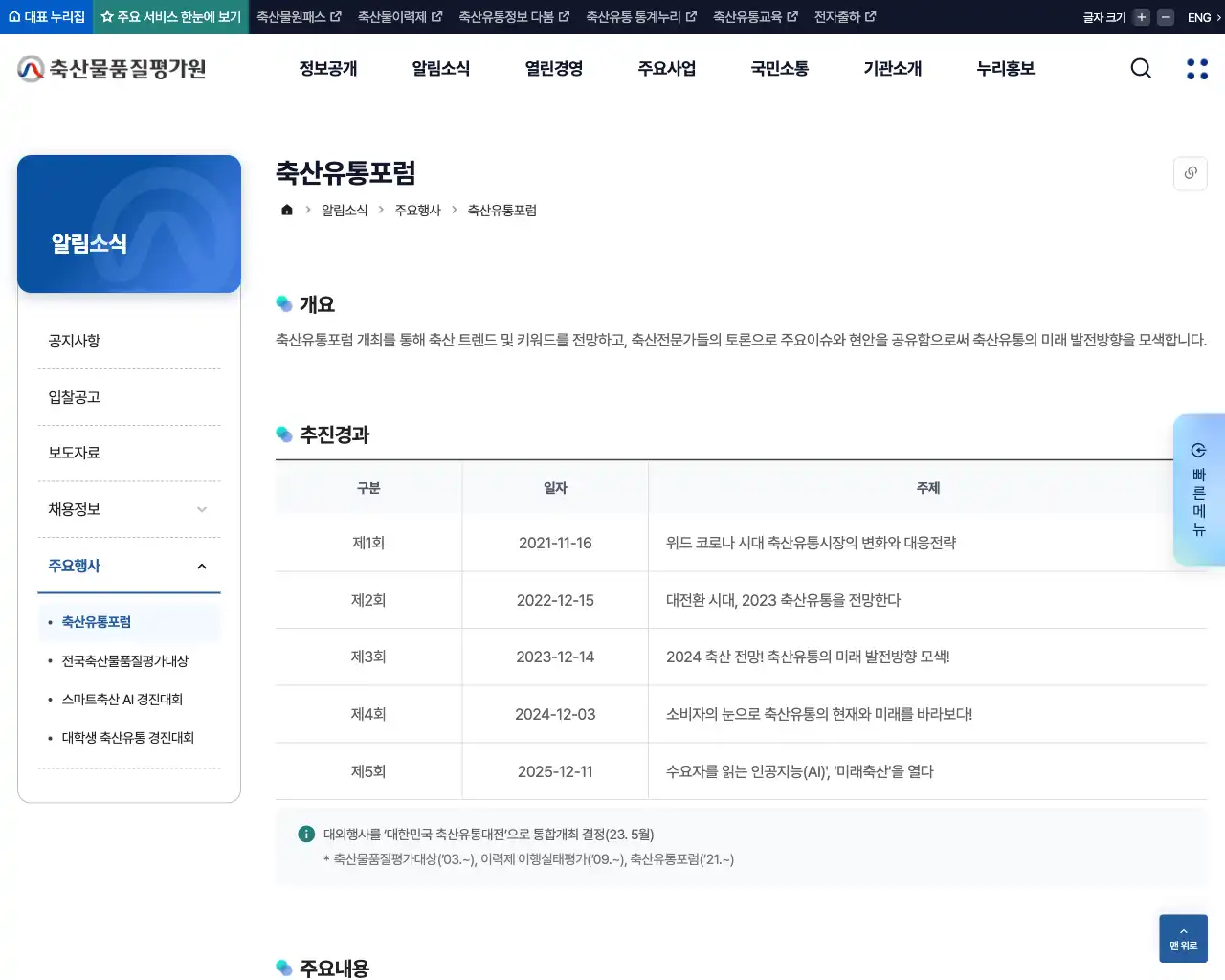The width and height of the screenshot is (1225, 980).
Task: Click the 맨 위로 back-to-top button
Action: [1183, 938]
